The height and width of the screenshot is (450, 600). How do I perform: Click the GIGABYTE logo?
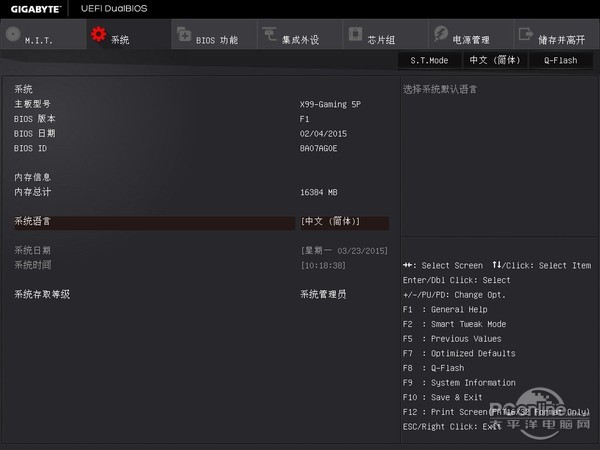tap(36, 9)
